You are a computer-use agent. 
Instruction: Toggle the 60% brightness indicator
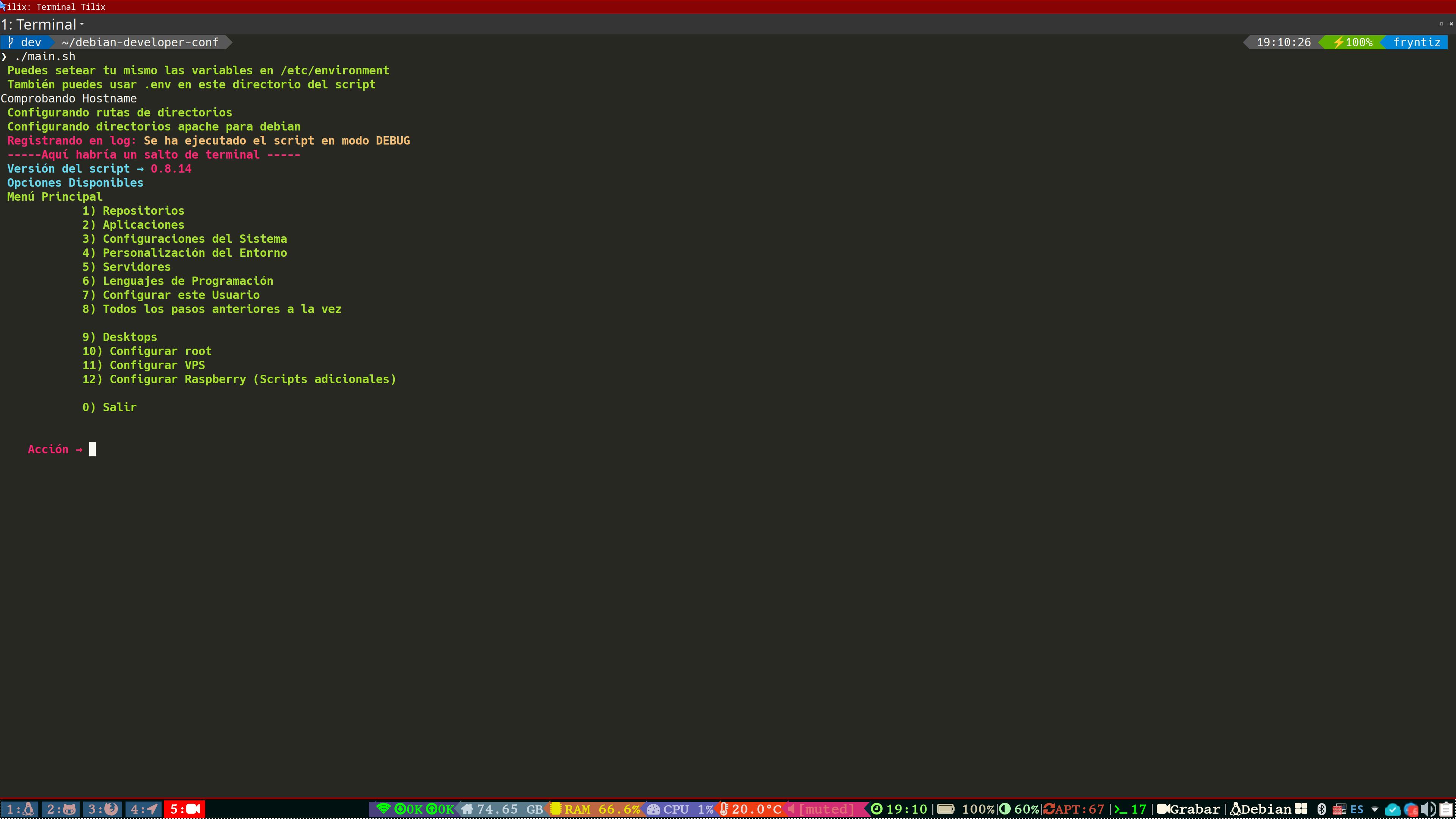[1019, 810]
